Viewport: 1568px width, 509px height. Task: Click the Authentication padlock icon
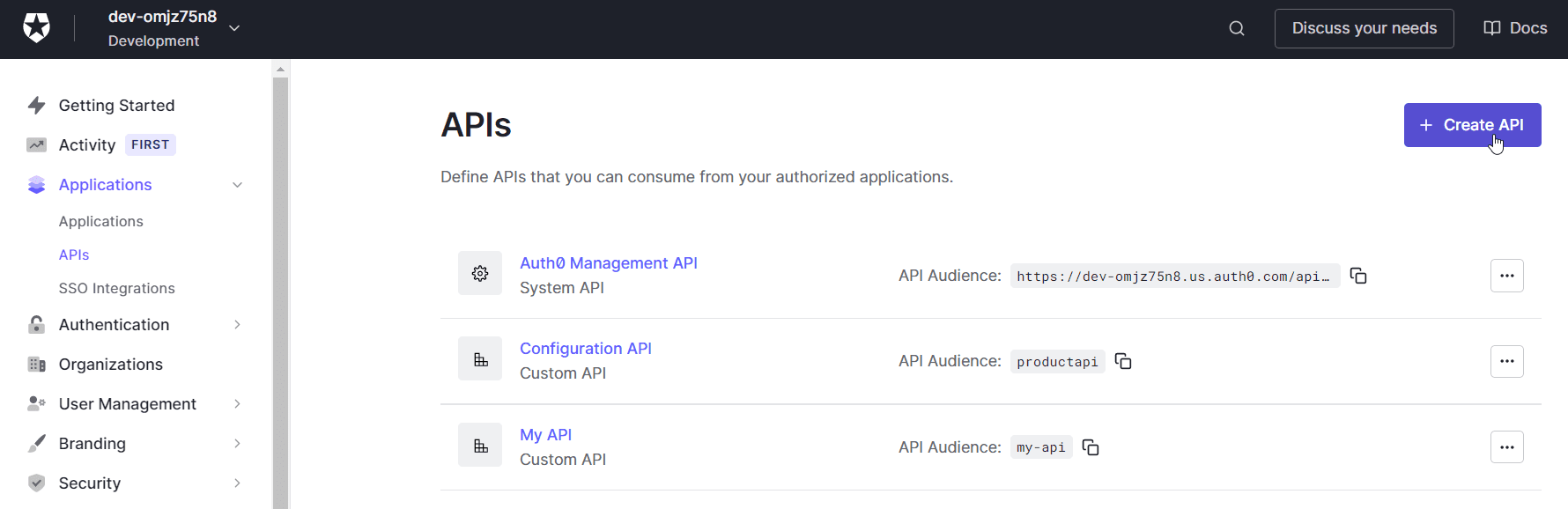[36, 325]
